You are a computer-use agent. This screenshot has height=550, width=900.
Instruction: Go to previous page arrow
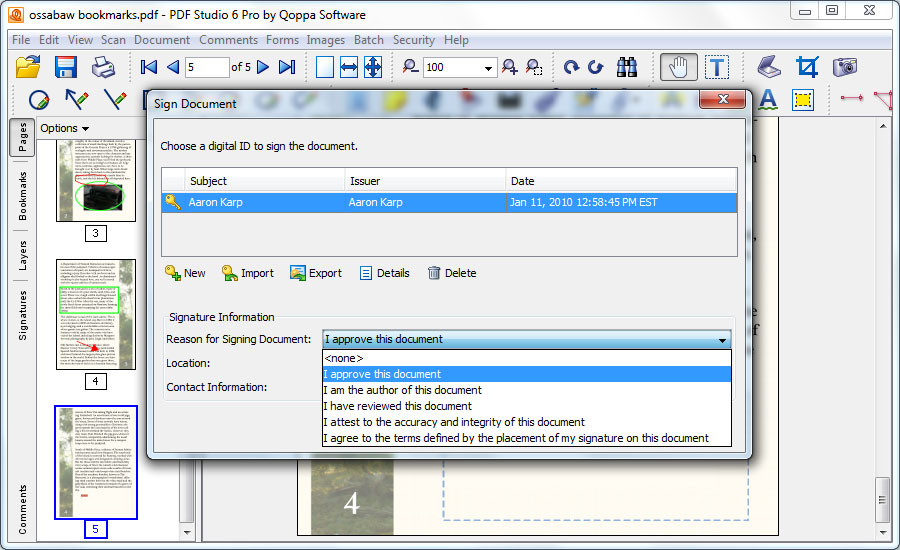coord(173,67)
